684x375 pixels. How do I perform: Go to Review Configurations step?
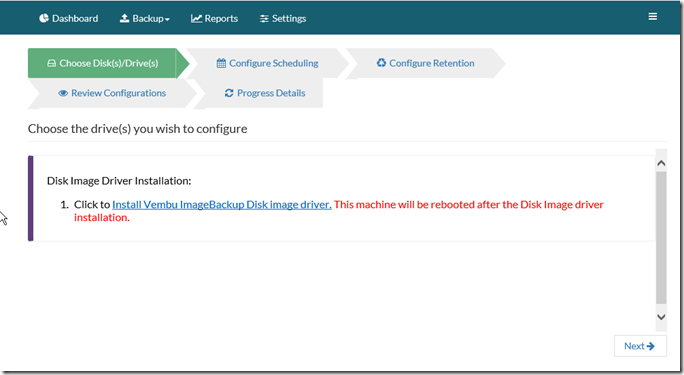pos(112,93)
